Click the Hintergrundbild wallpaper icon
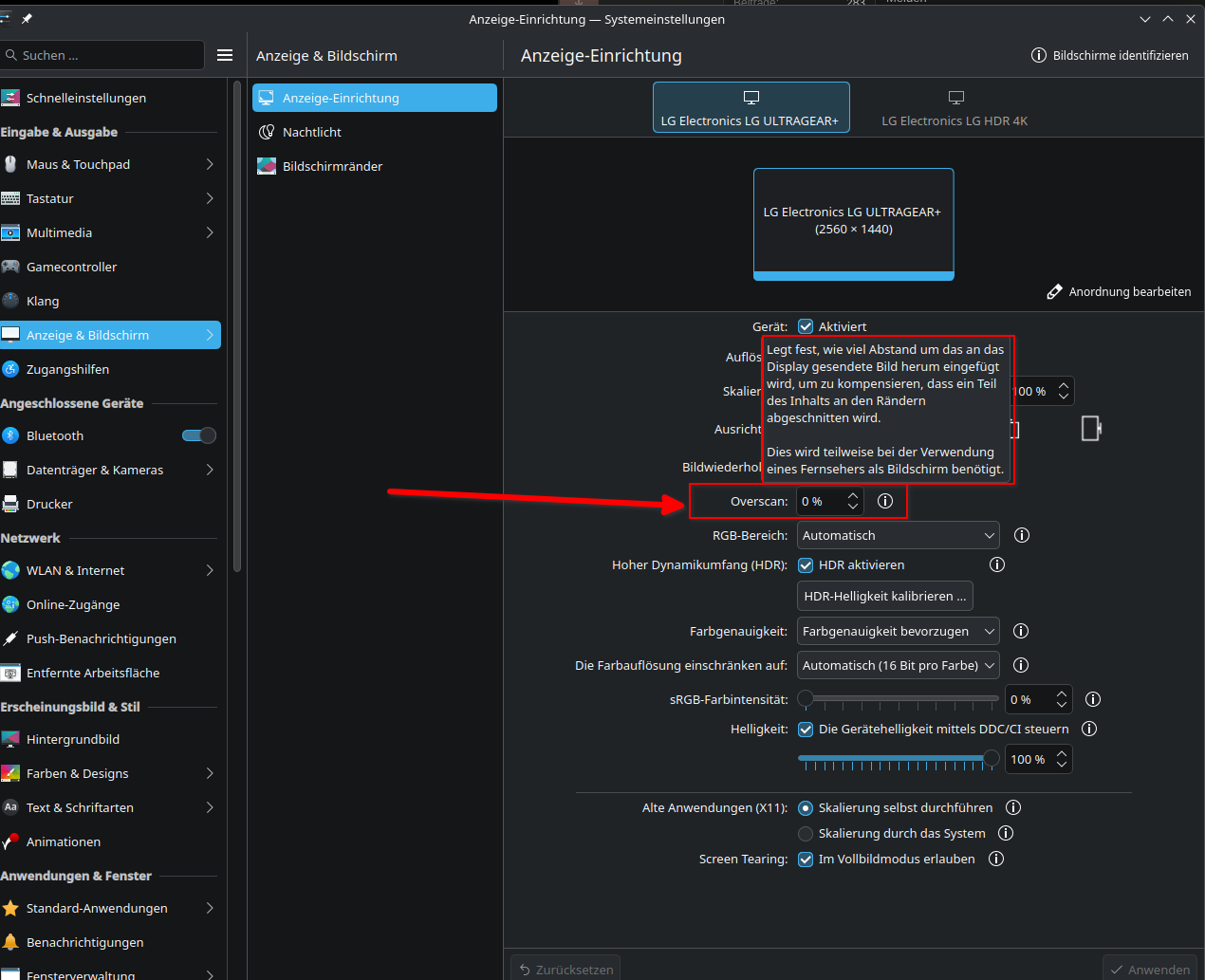This screenshot has height=980, width=1205. coord(10,739)
